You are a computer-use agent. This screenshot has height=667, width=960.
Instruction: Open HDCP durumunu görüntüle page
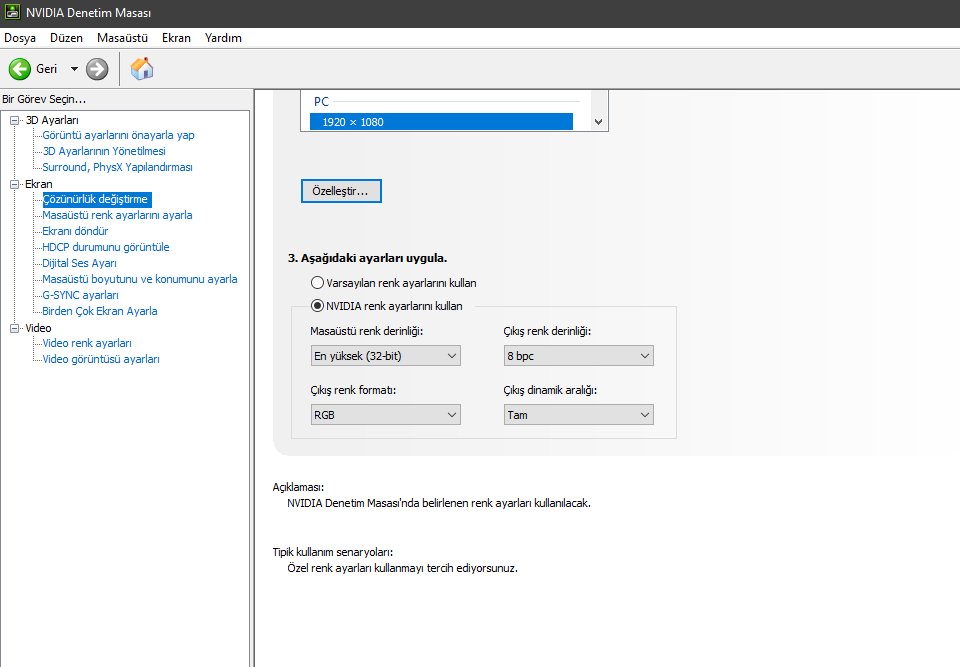(105, 247)
